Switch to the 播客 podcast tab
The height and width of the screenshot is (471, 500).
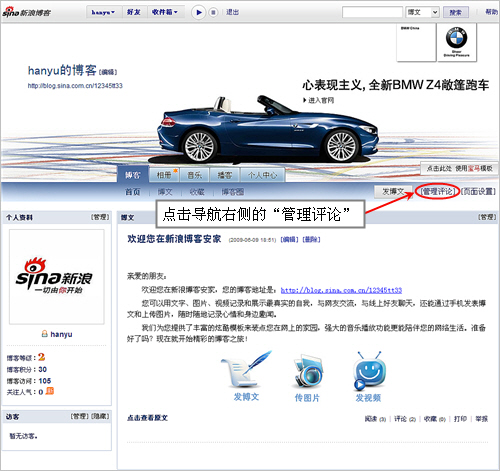pyautogui.click(x=225, y=175)
